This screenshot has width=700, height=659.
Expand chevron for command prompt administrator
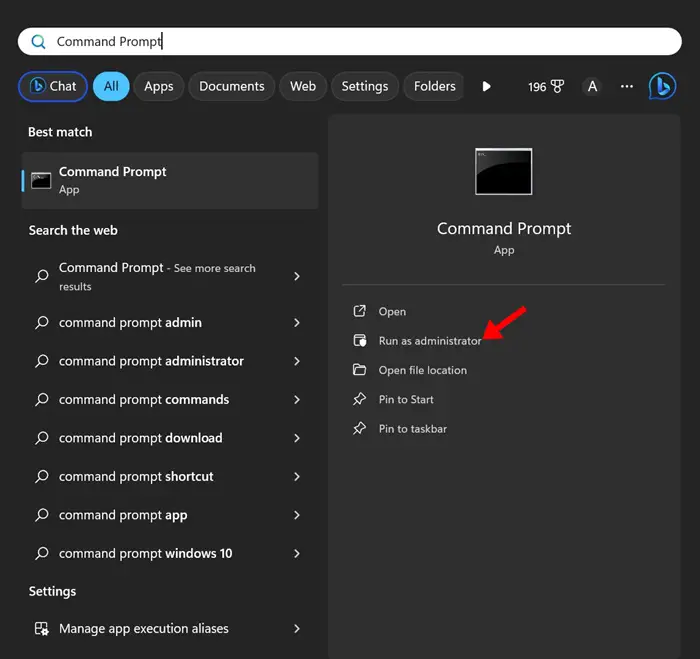pos(297,361)
